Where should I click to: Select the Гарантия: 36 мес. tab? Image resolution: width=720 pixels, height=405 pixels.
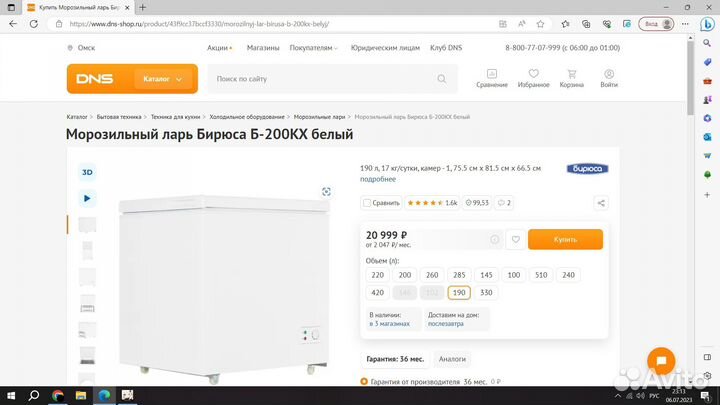395,359
